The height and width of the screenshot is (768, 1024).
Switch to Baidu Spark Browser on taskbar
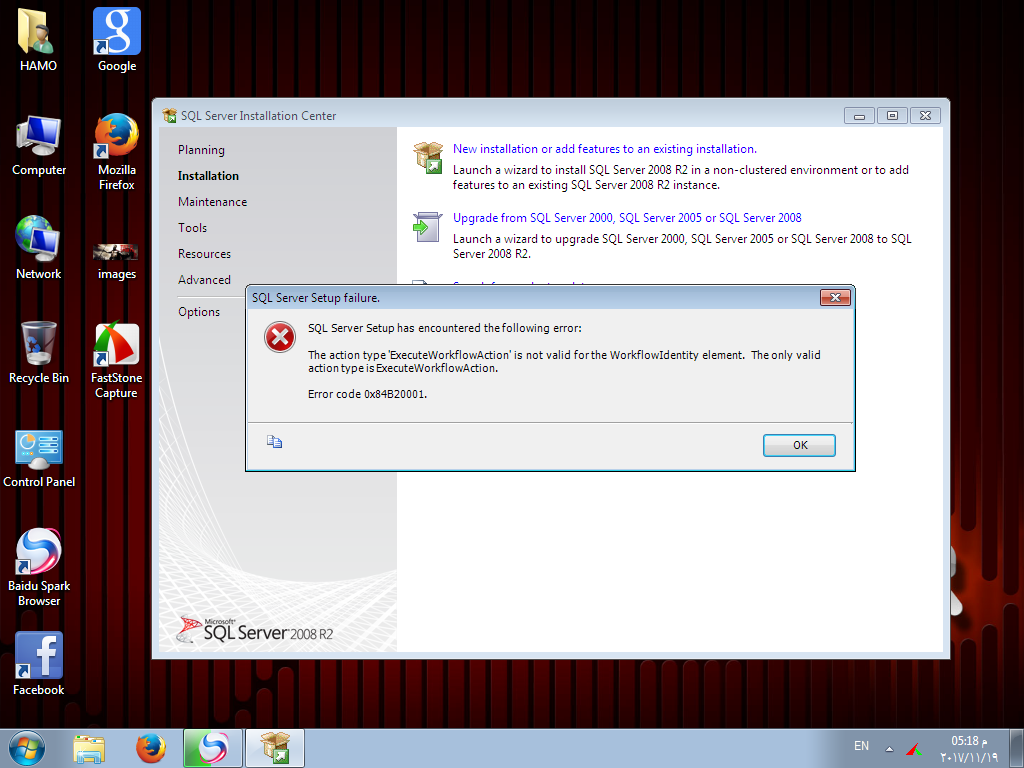point(213,748)
